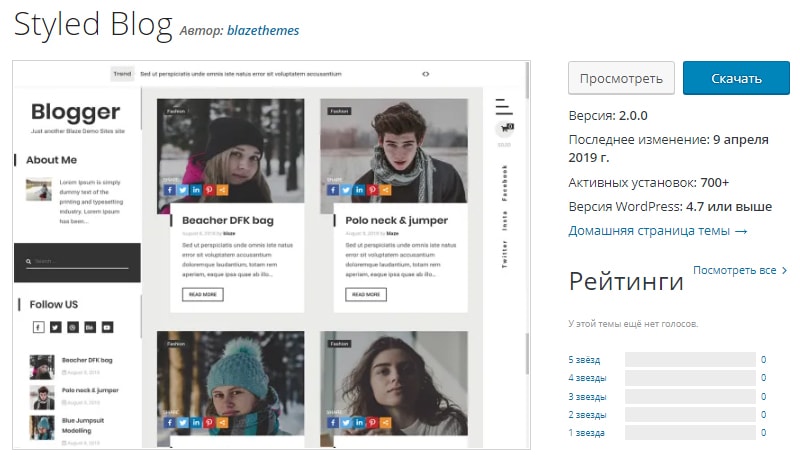The width and height of the screenshot is (800, 455).
Task: Click the Beacher DFK bag post title
Action: (x=228, y=220)
